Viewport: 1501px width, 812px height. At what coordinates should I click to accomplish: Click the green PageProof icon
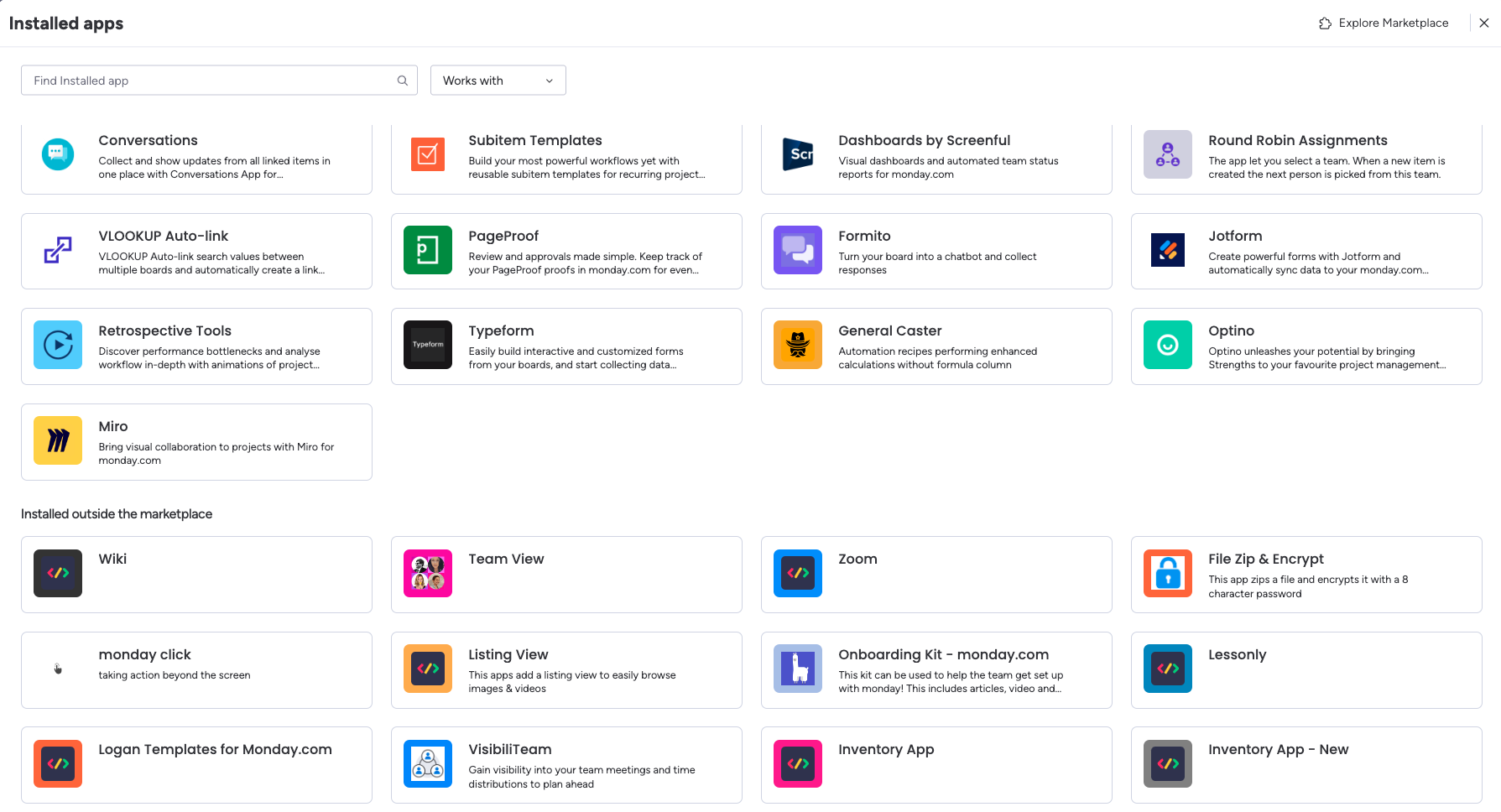click(x=428, y=250)
